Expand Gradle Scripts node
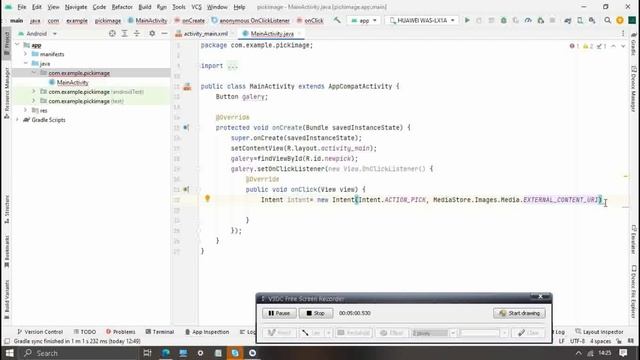This screenshot has width=640, height=360. (x=18, y=120)
